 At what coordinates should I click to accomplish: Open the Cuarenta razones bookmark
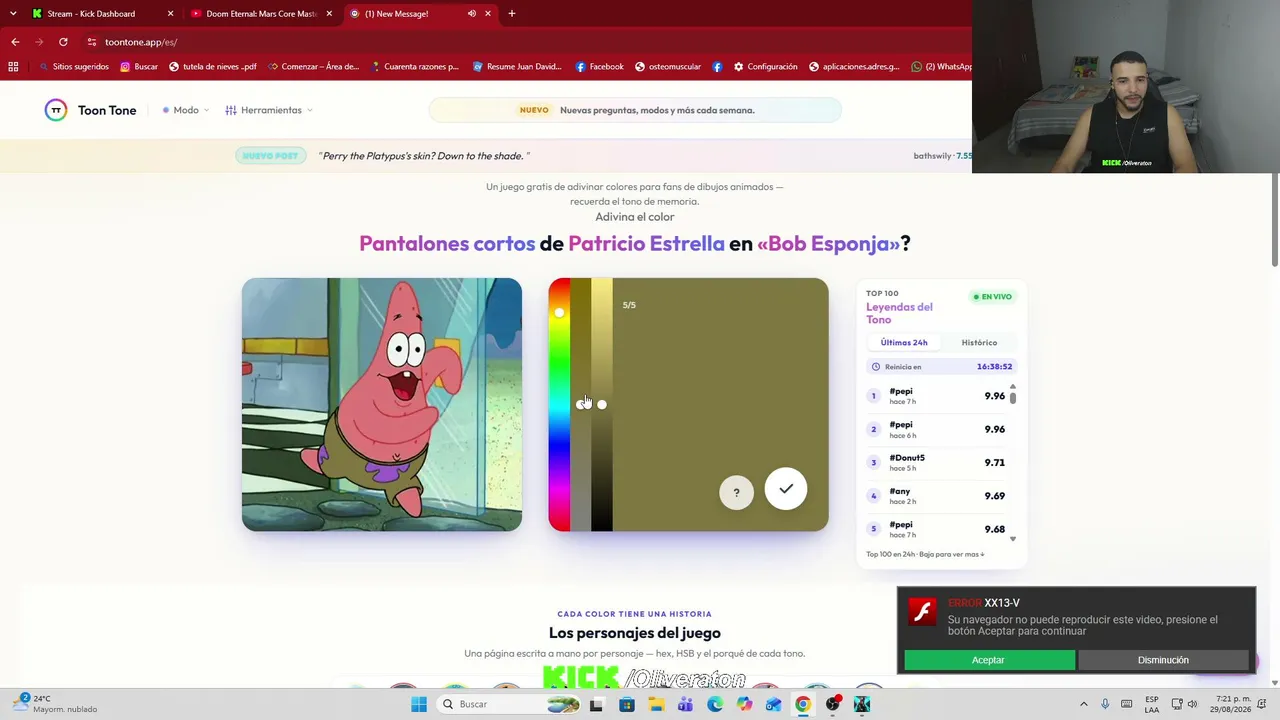coord(414,67)
